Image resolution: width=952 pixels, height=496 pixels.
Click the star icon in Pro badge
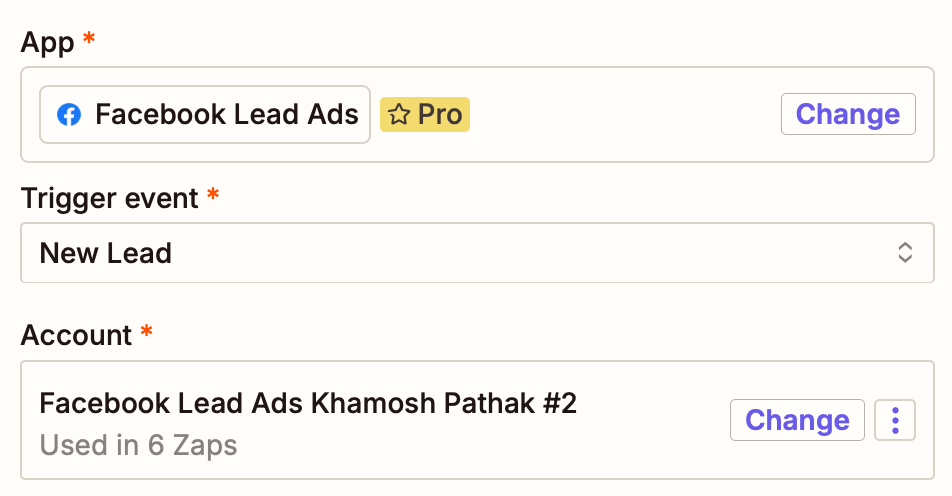399,115
